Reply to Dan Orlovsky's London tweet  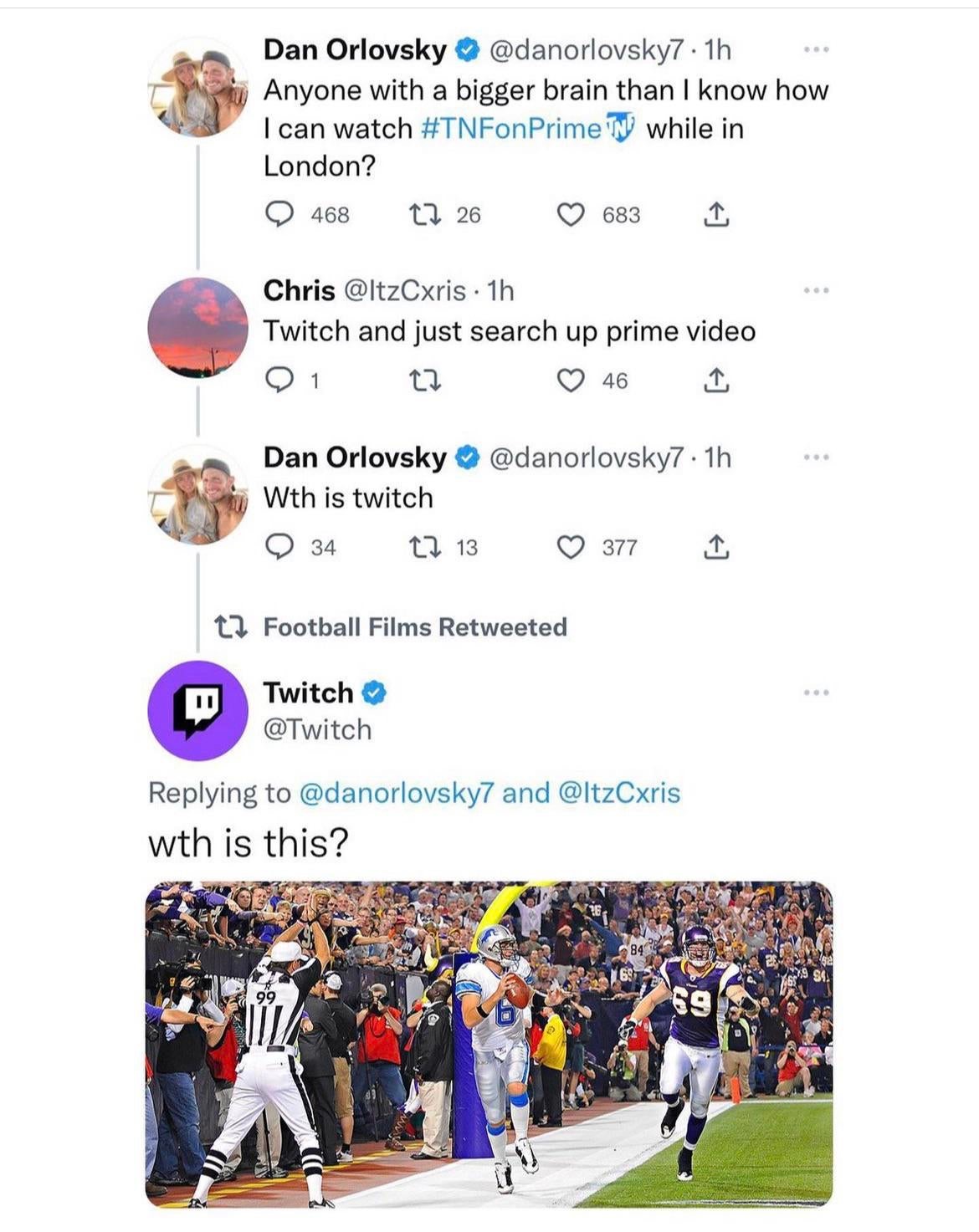pos(280,215)
